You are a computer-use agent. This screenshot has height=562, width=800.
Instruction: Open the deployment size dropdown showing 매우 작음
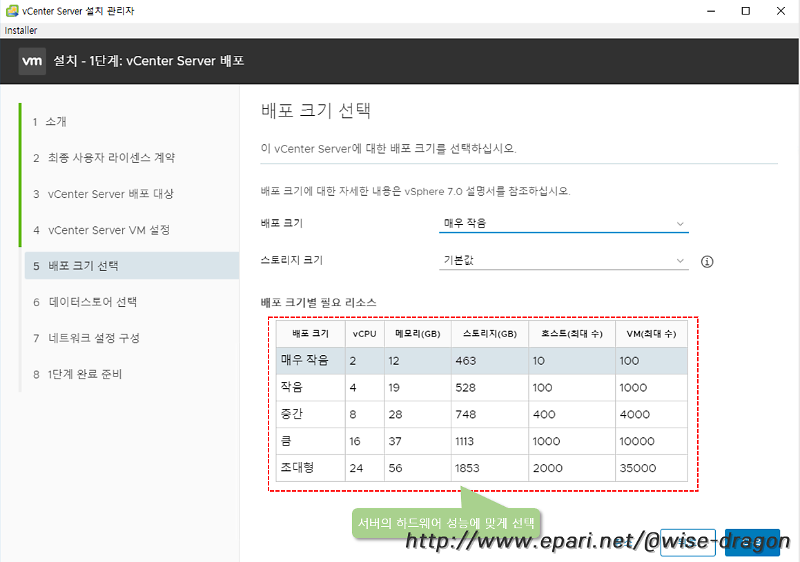(x=563, y=223)
